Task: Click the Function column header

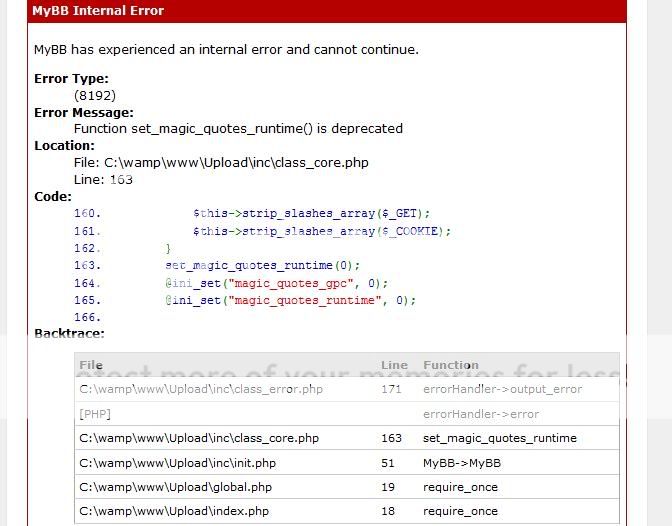Action: (451, 365)
